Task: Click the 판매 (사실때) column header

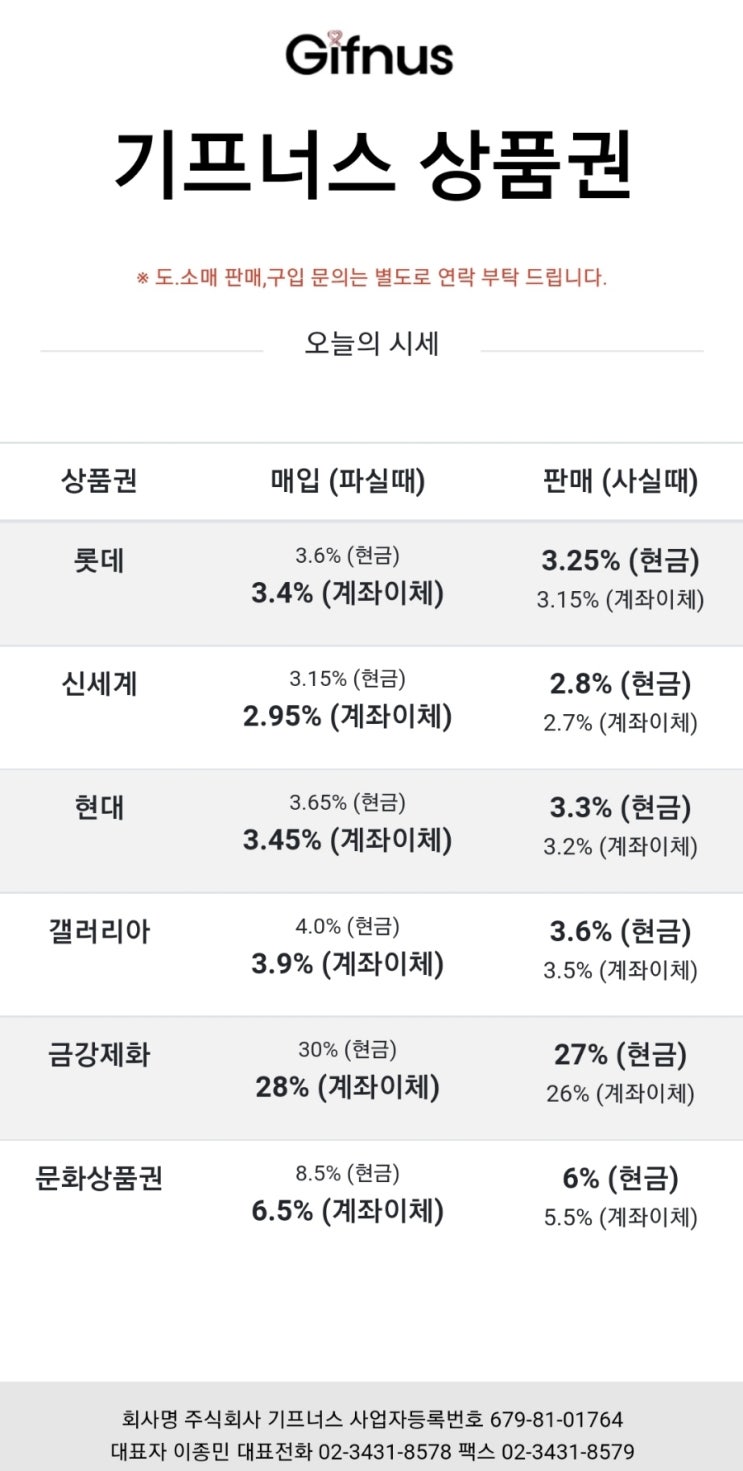Action: pos(620,482)
